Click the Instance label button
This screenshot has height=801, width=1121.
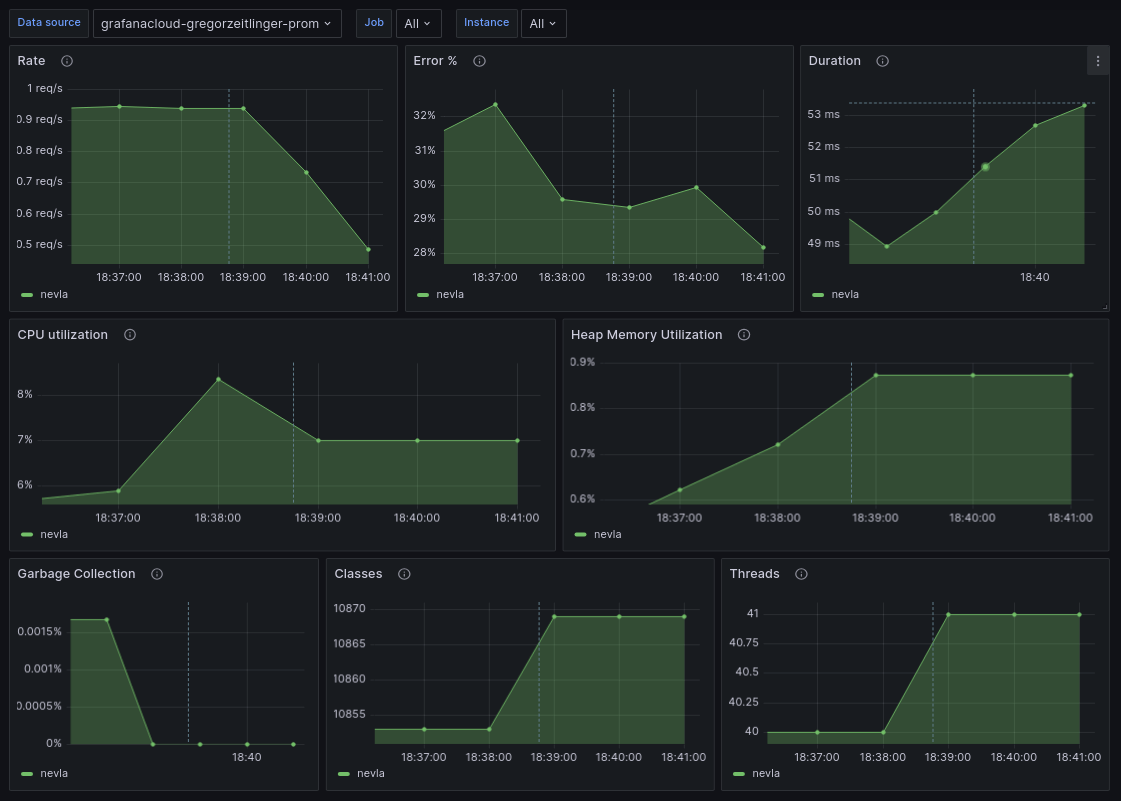(x=486, y=22)
